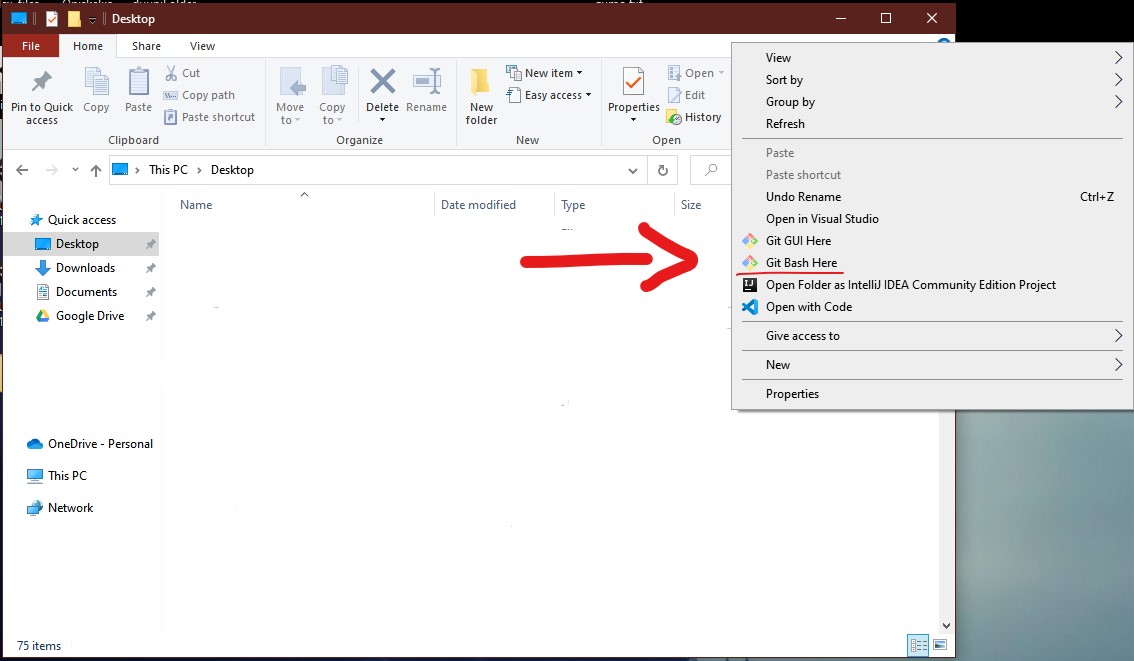Screen dimensions: 1134x661
Task: Select Downloads in Quick access sidebar
Action: (x=85, y=268)
